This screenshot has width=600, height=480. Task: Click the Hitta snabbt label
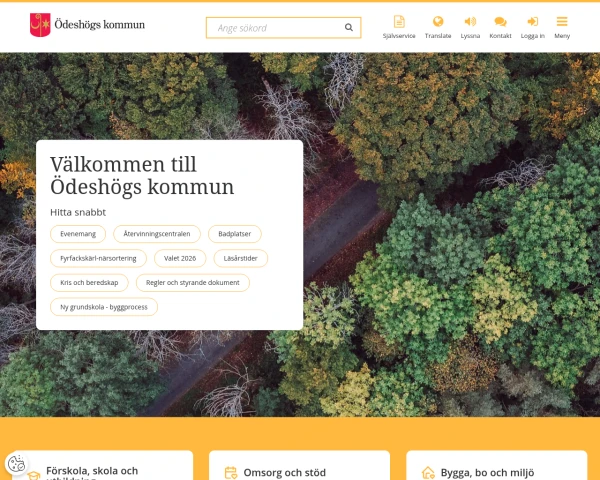click(x=78, y=212)
